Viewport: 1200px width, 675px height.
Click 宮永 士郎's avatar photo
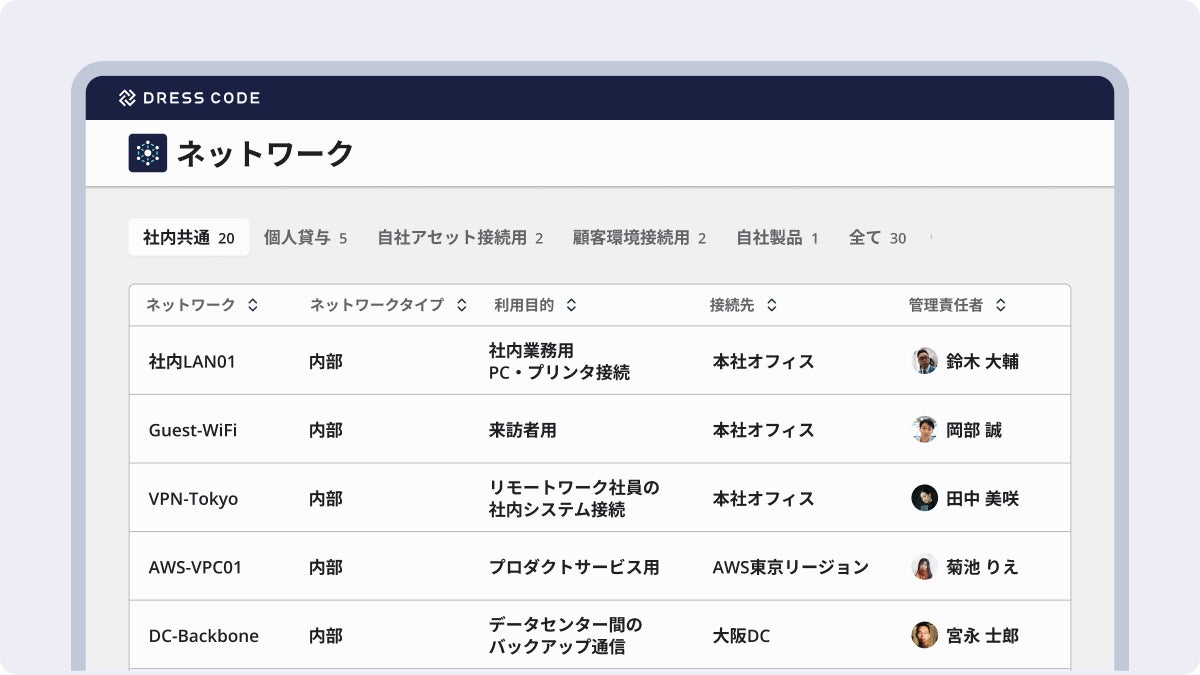924,635
